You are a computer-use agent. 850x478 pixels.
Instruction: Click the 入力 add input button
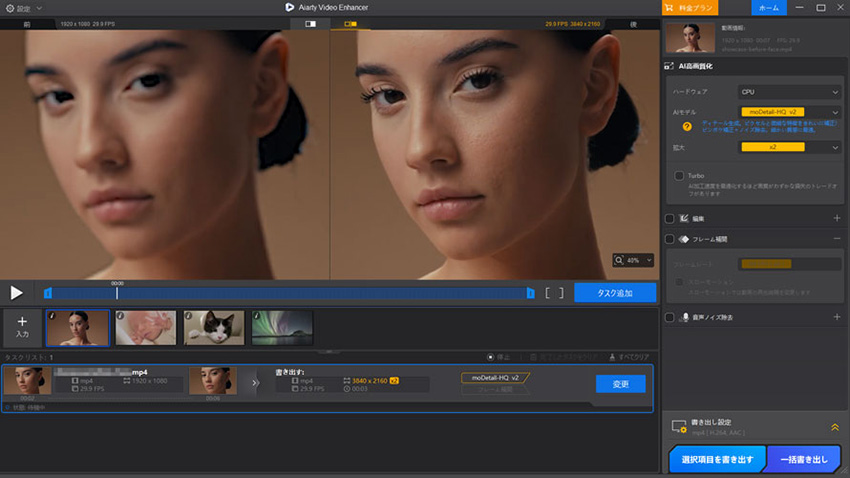pyautogui.click(x=22, y=327)
